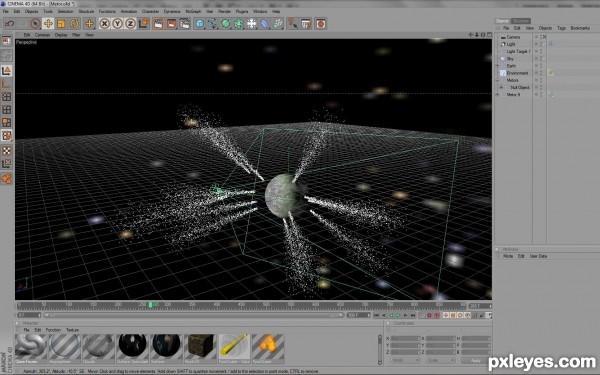Toggle visibility dots for Earth
The width and height of the screenshot is (600, 375).
(x=541, y=66)
